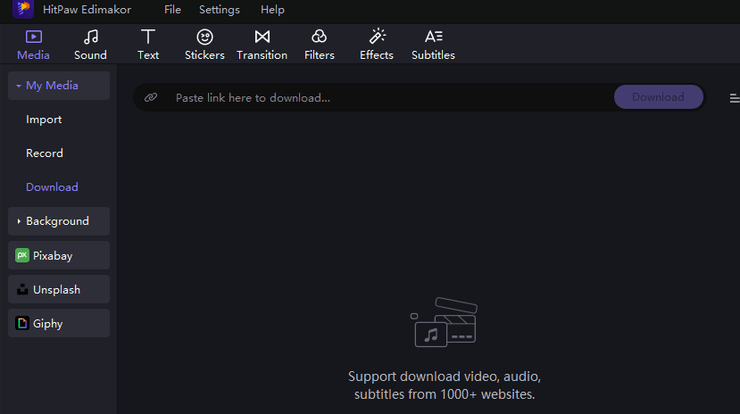Select Import in the sidebar
This screenshot has width=740, height=414.
tap(44, 120)
